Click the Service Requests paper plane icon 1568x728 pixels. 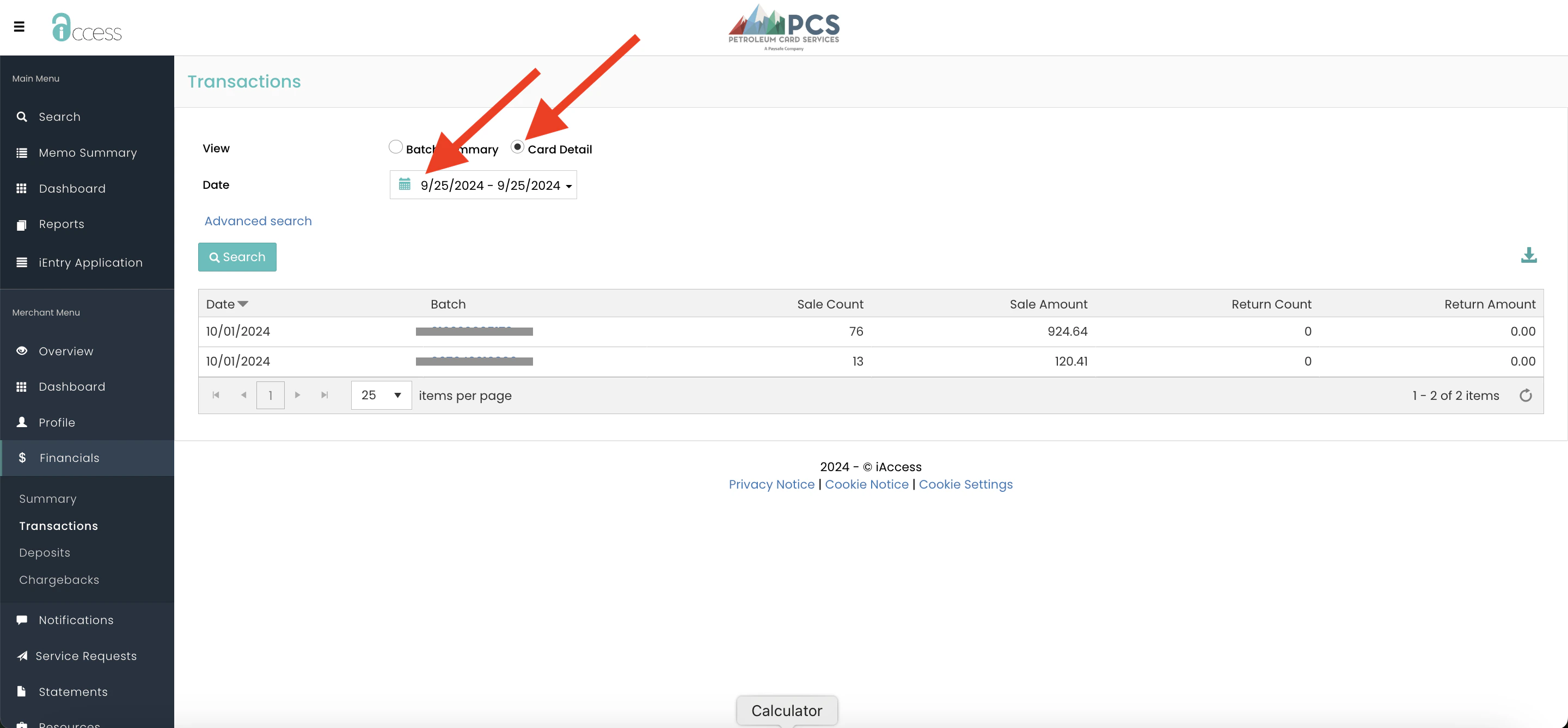pos(22,656)
